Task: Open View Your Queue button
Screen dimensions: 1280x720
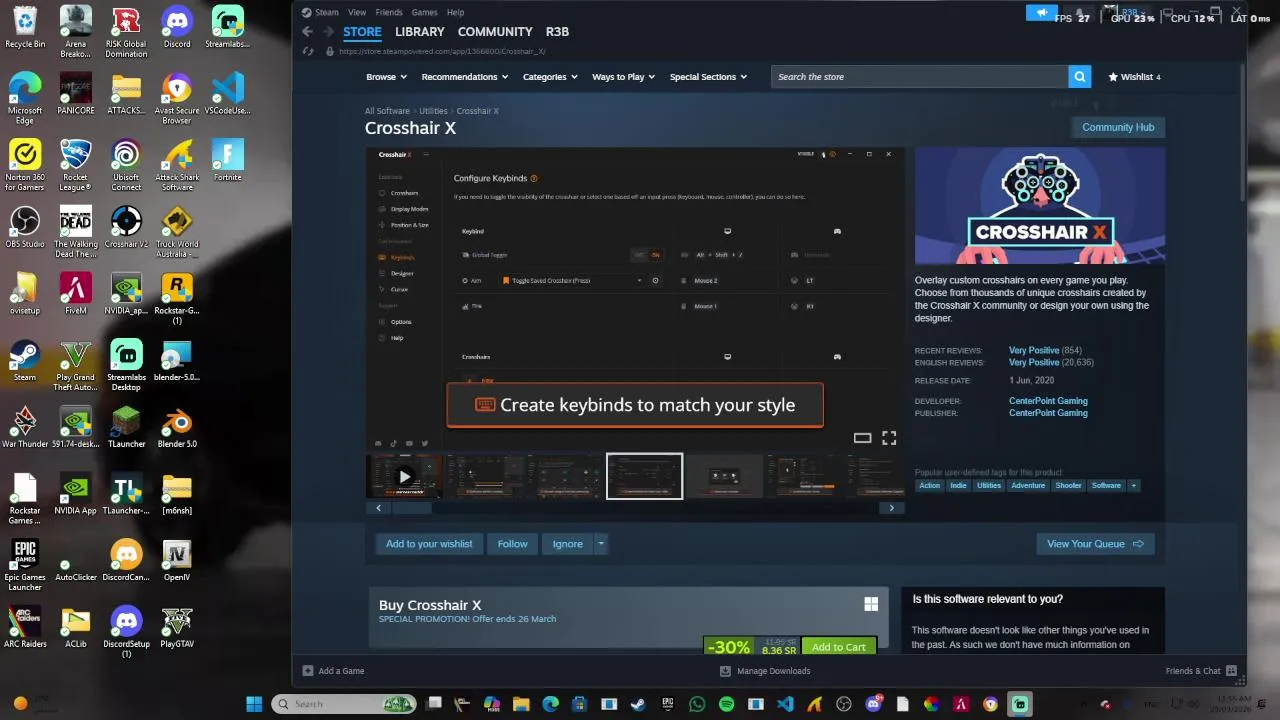Action: point(1095,544)
